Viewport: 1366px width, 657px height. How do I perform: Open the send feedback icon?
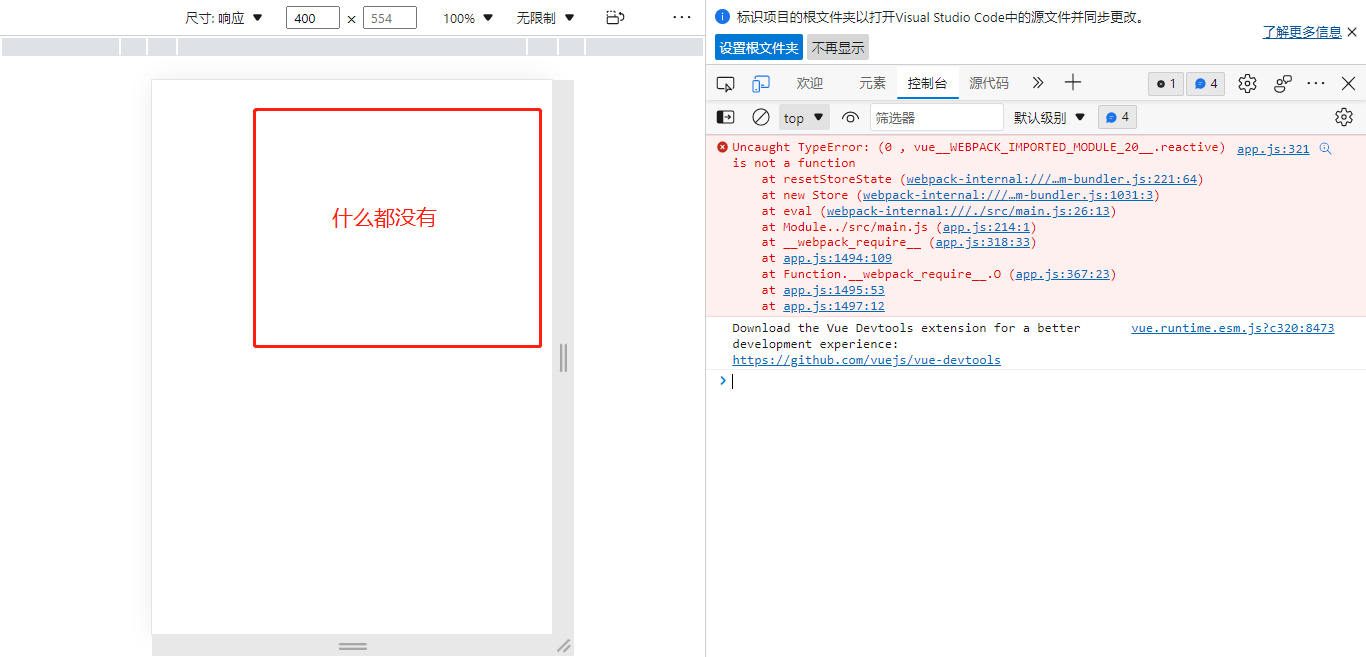tap(1283, 84)
